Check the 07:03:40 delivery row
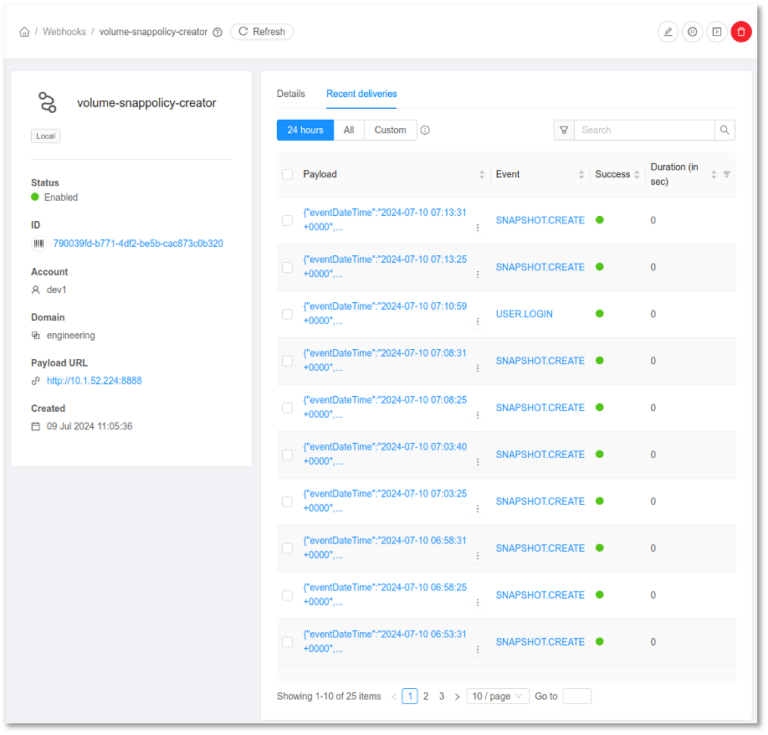768x735 pixels. [x=288, y=455]
